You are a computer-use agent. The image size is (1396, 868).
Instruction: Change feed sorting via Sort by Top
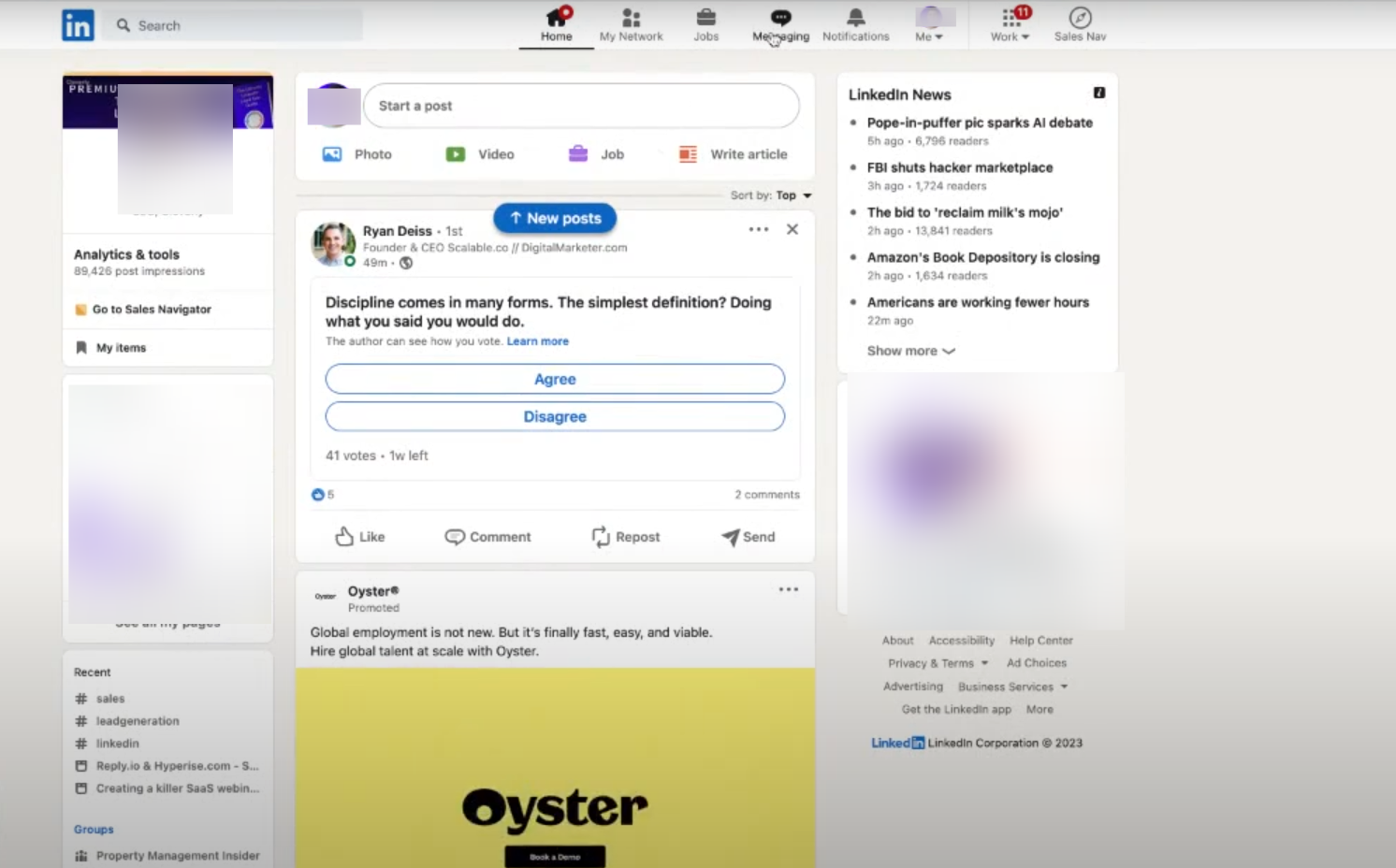click(771, 195)
